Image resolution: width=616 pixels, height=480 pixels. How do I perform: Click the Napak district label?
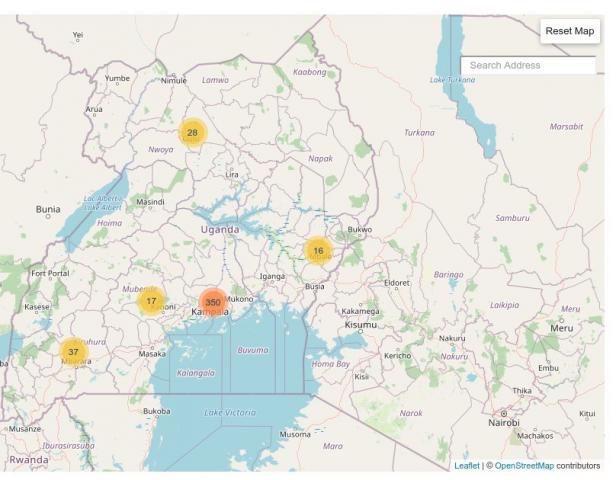coord(321,158)
